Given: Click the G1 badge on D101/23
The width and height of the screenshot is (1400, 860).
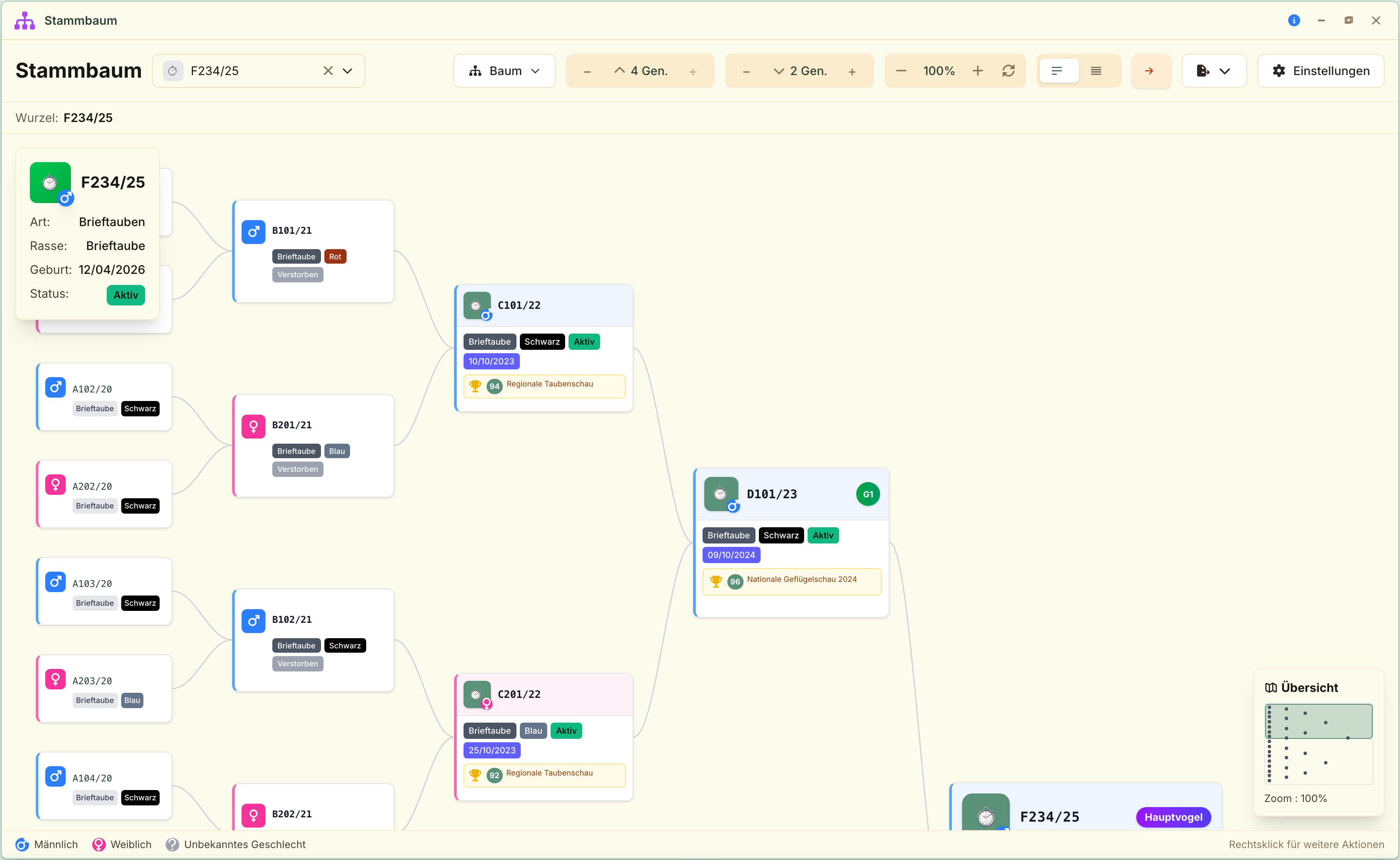Looking at the screenshot, I should point(868,494).
